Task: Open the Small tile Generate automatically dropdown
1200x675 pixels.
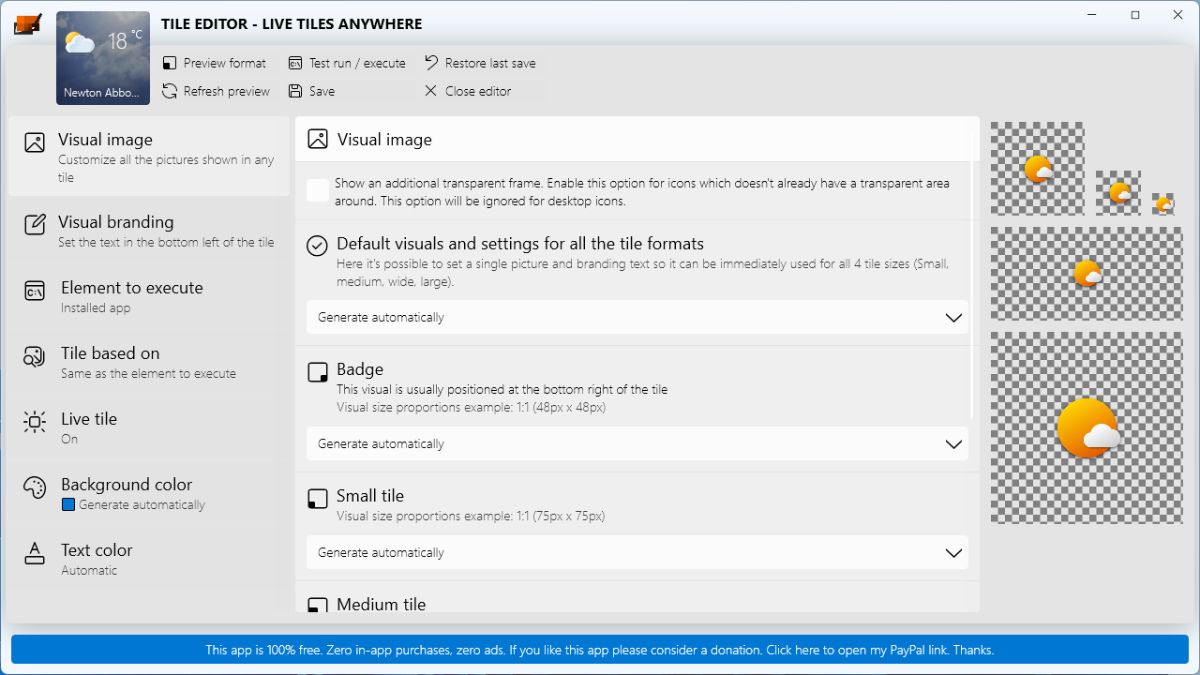Action: 636,552
